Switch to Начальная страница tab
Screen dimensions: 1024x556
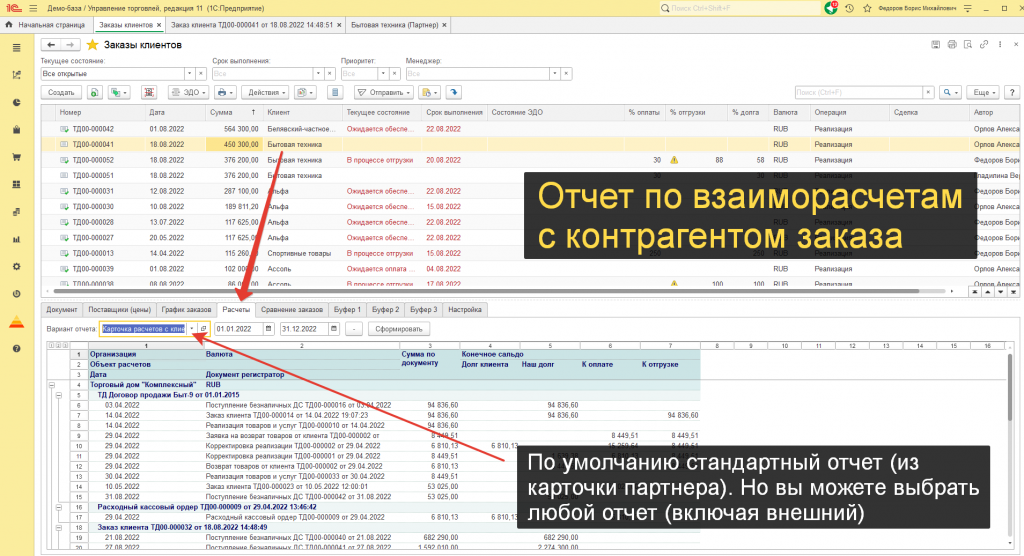point(46,25)
